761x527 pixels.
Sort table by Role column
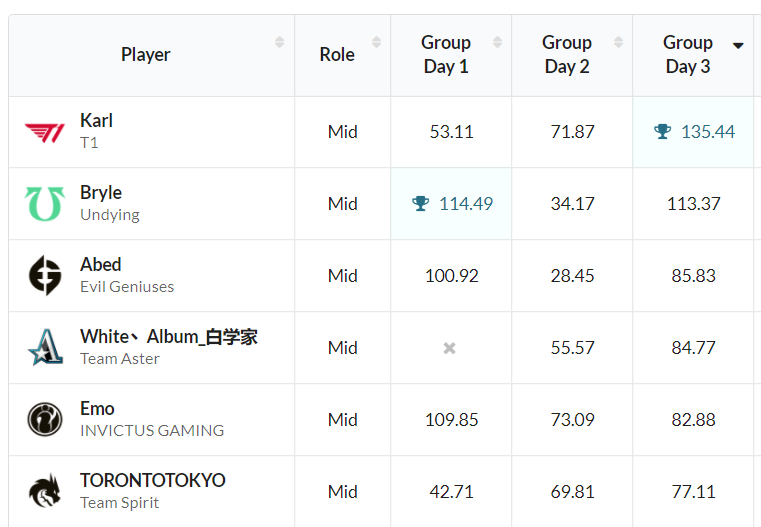click(x=376, y=42)
